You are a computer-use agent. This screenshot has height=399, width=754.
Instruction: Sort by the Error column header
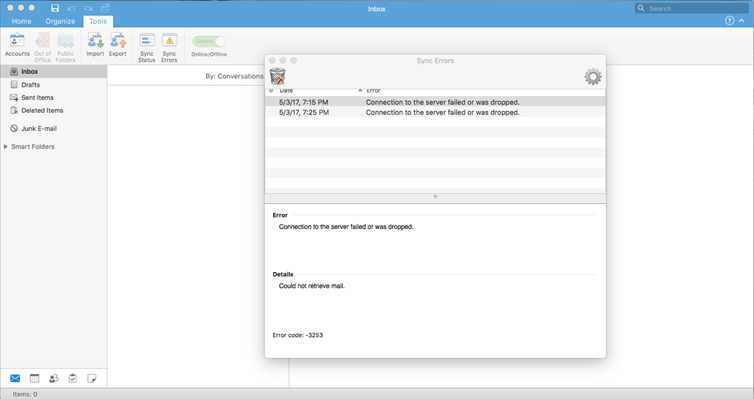485,90
